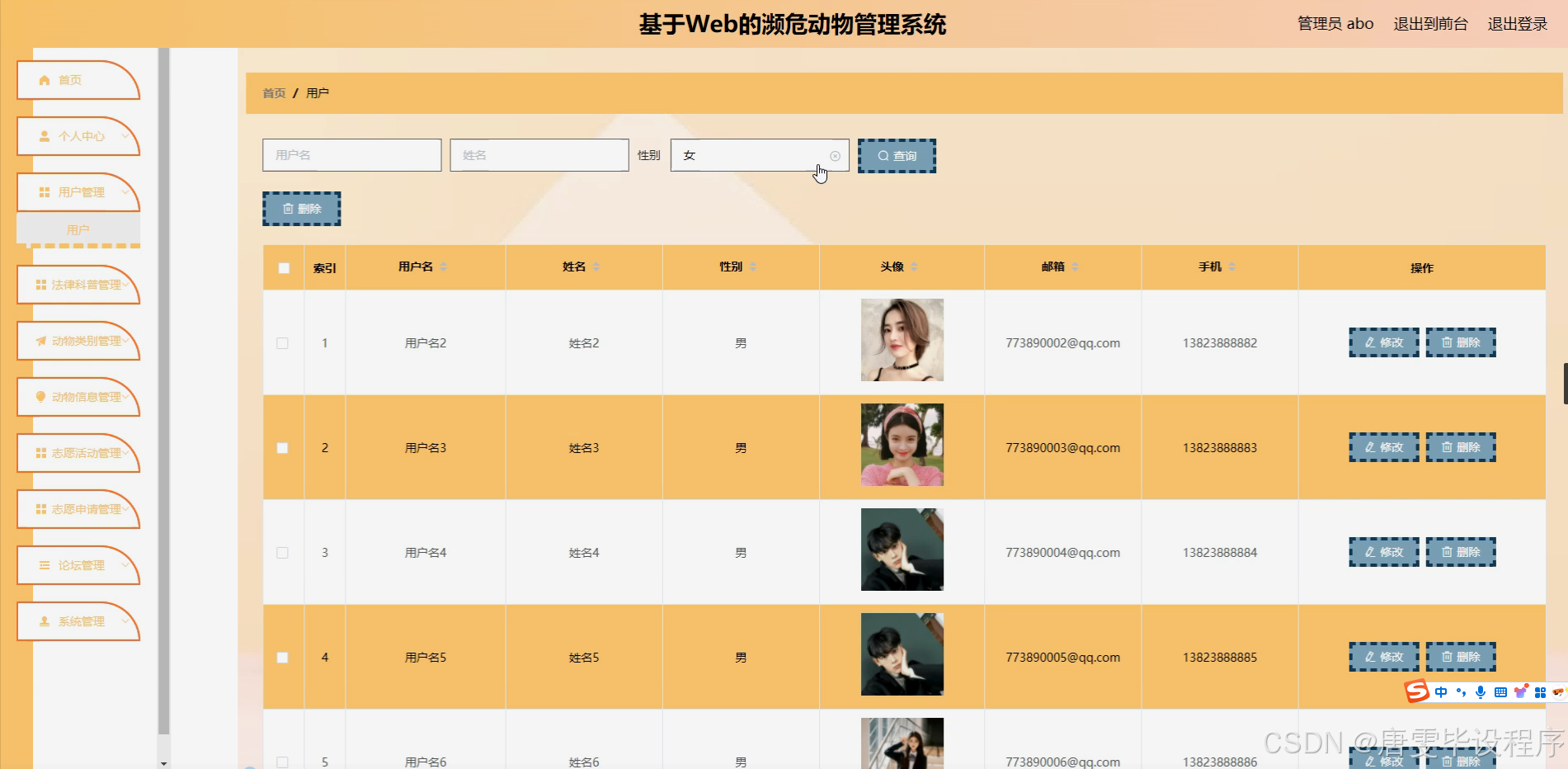1568x769 pixels.
Task: Select the 用户 submenu item
Action: [78, 229]
